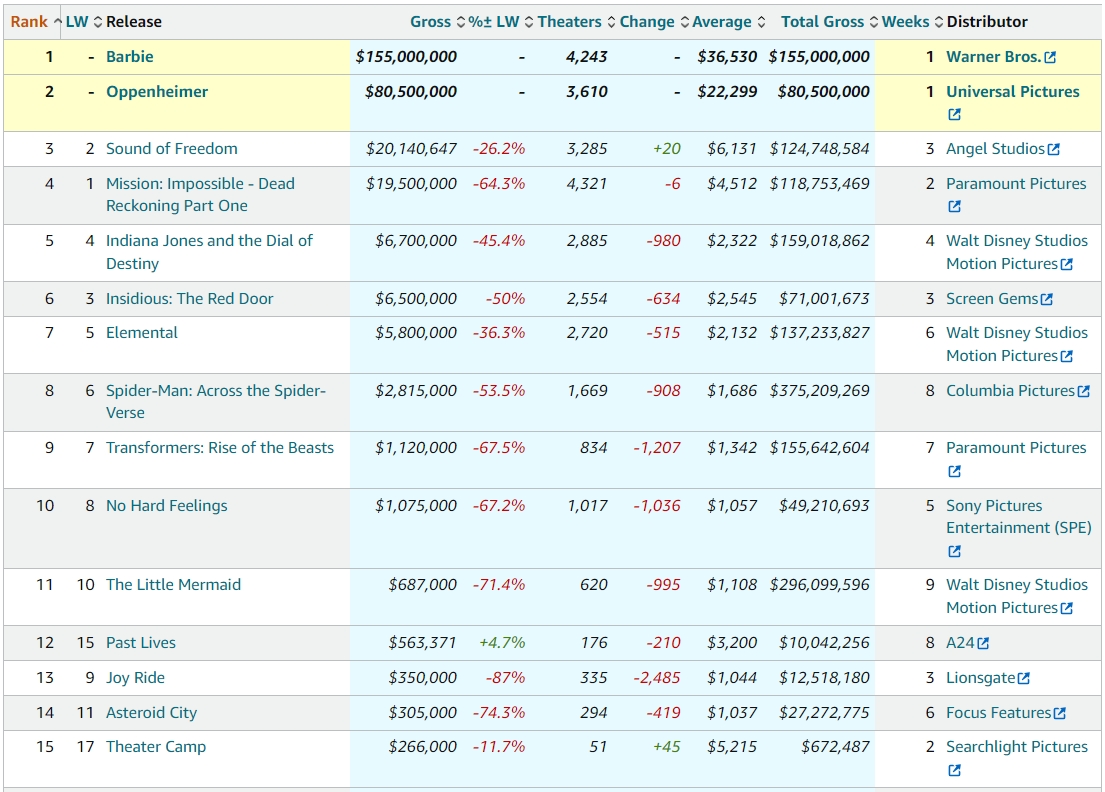This screenshot has width=1105, height=792.
Task: Open external link icon beside Warner Bros.
Action: click(x=1050, y=57)
